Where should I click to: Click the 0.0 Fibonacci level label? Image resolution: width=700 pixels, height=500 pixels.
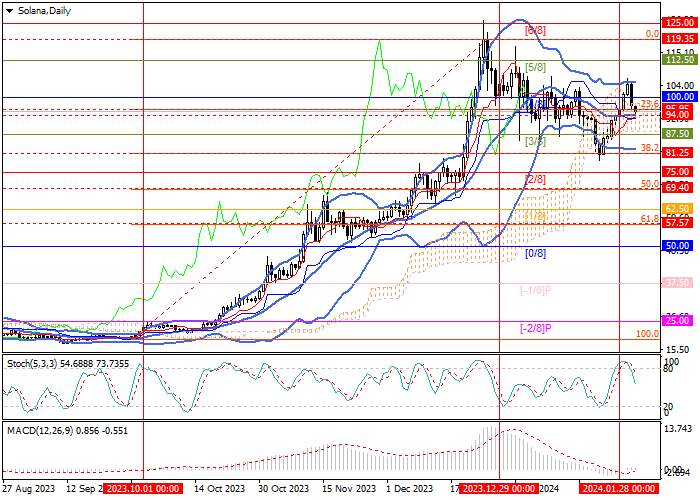click(652, 34)
